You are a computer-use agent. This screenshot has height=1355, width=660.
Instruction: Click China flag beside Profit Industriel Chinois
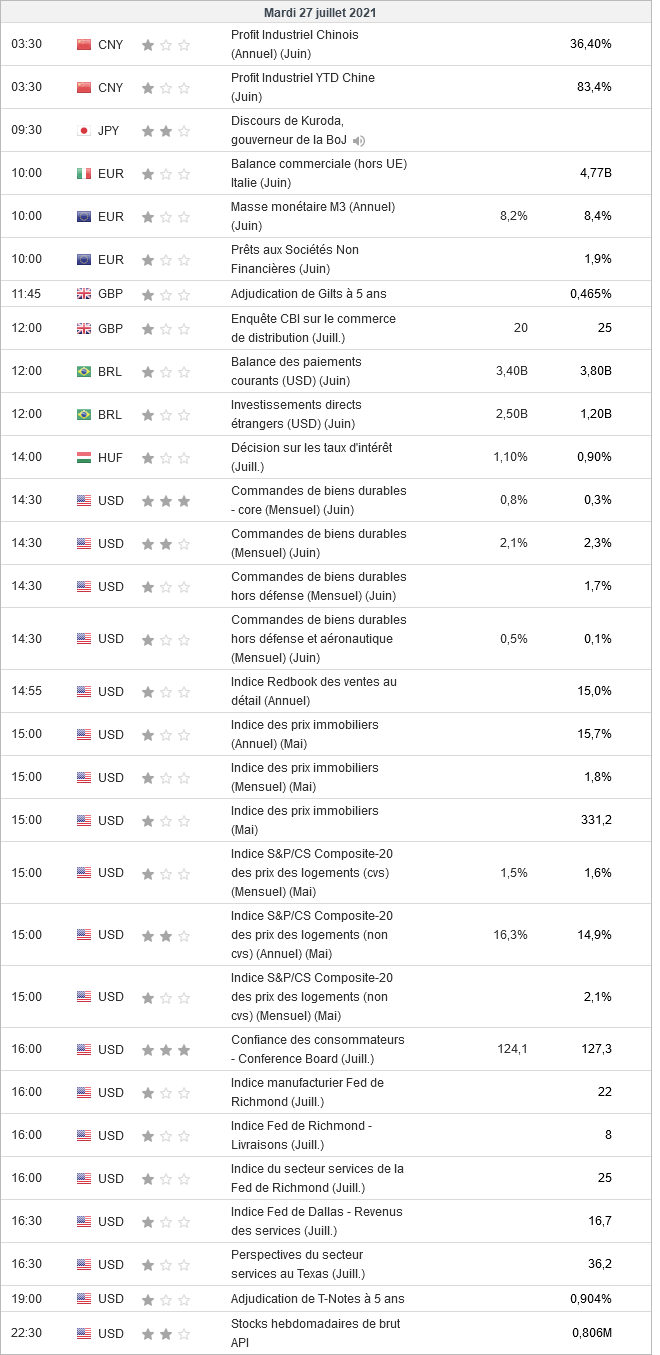pyautogui.click(x=84, y=45)
